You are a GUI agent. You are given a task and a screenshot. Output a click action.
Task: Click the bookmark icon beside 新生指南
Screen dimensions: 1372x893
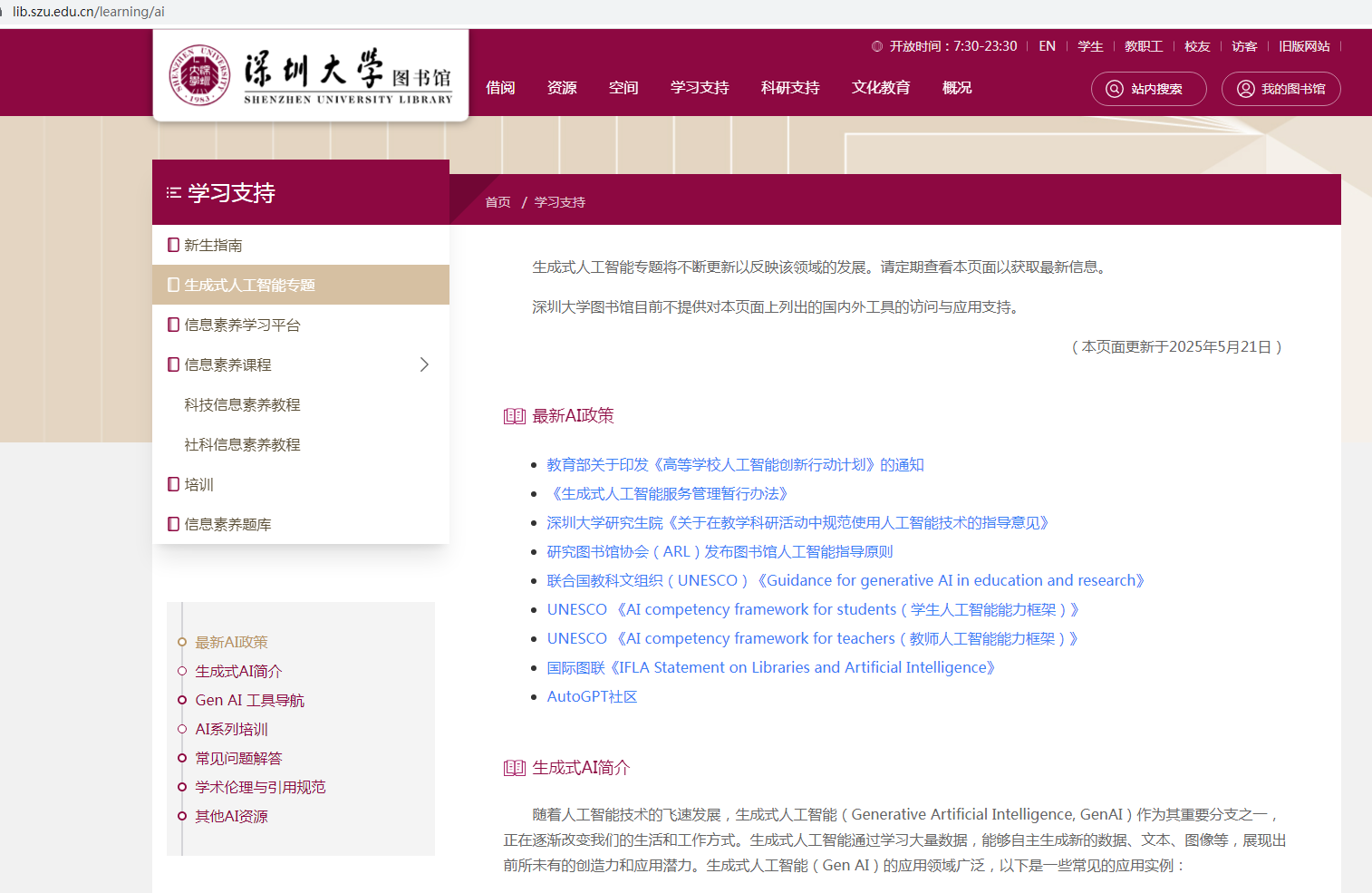[173, 245]
